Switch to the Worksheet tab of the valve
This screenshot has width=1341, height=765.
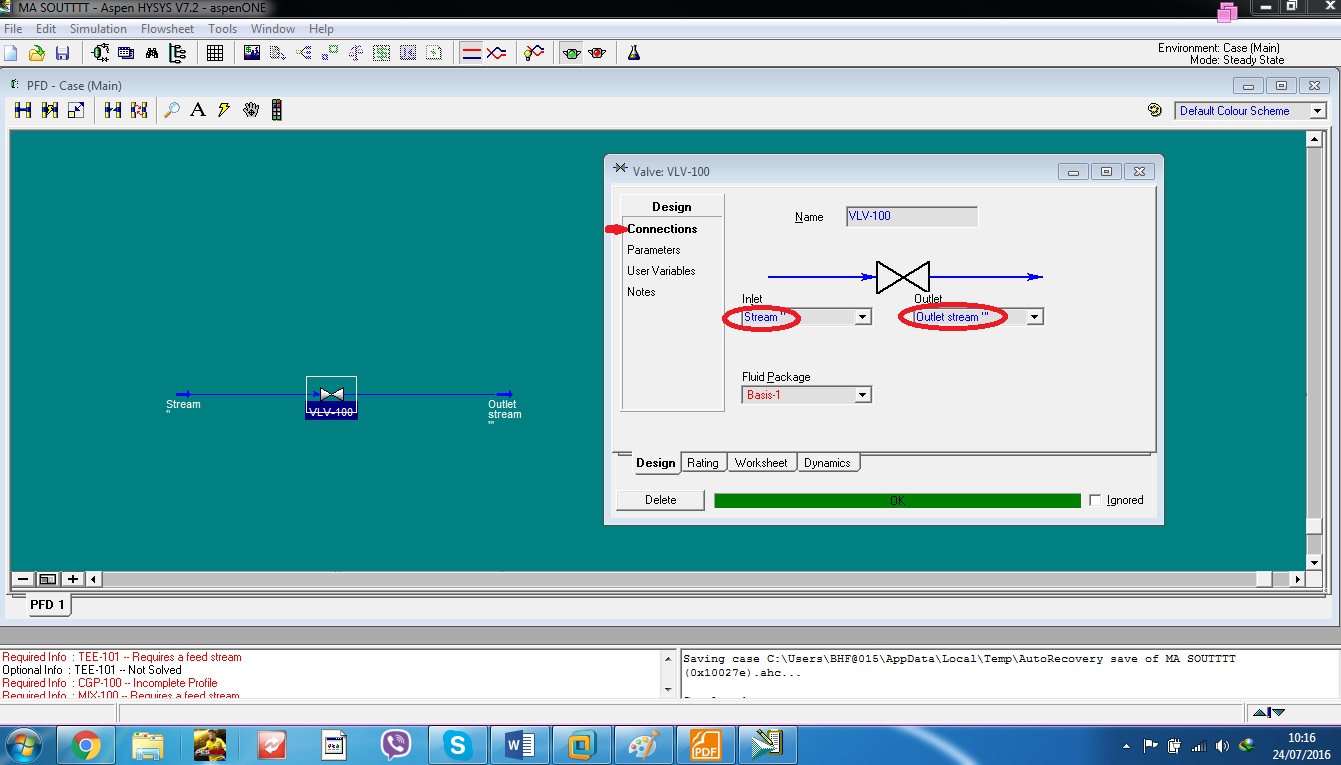click(762, 462)
